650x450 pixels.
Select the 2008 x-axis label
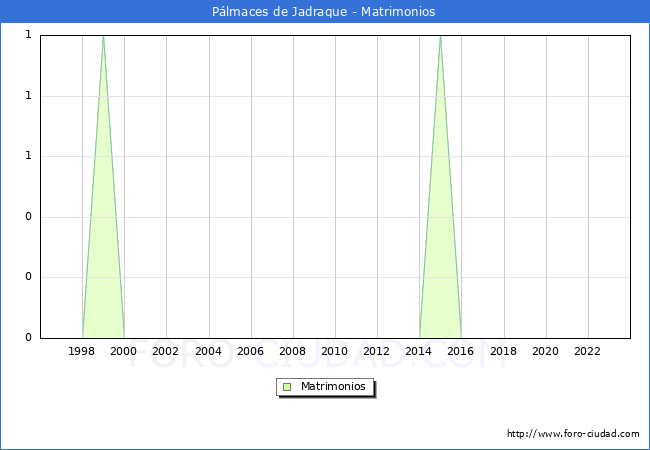(293, 351)
